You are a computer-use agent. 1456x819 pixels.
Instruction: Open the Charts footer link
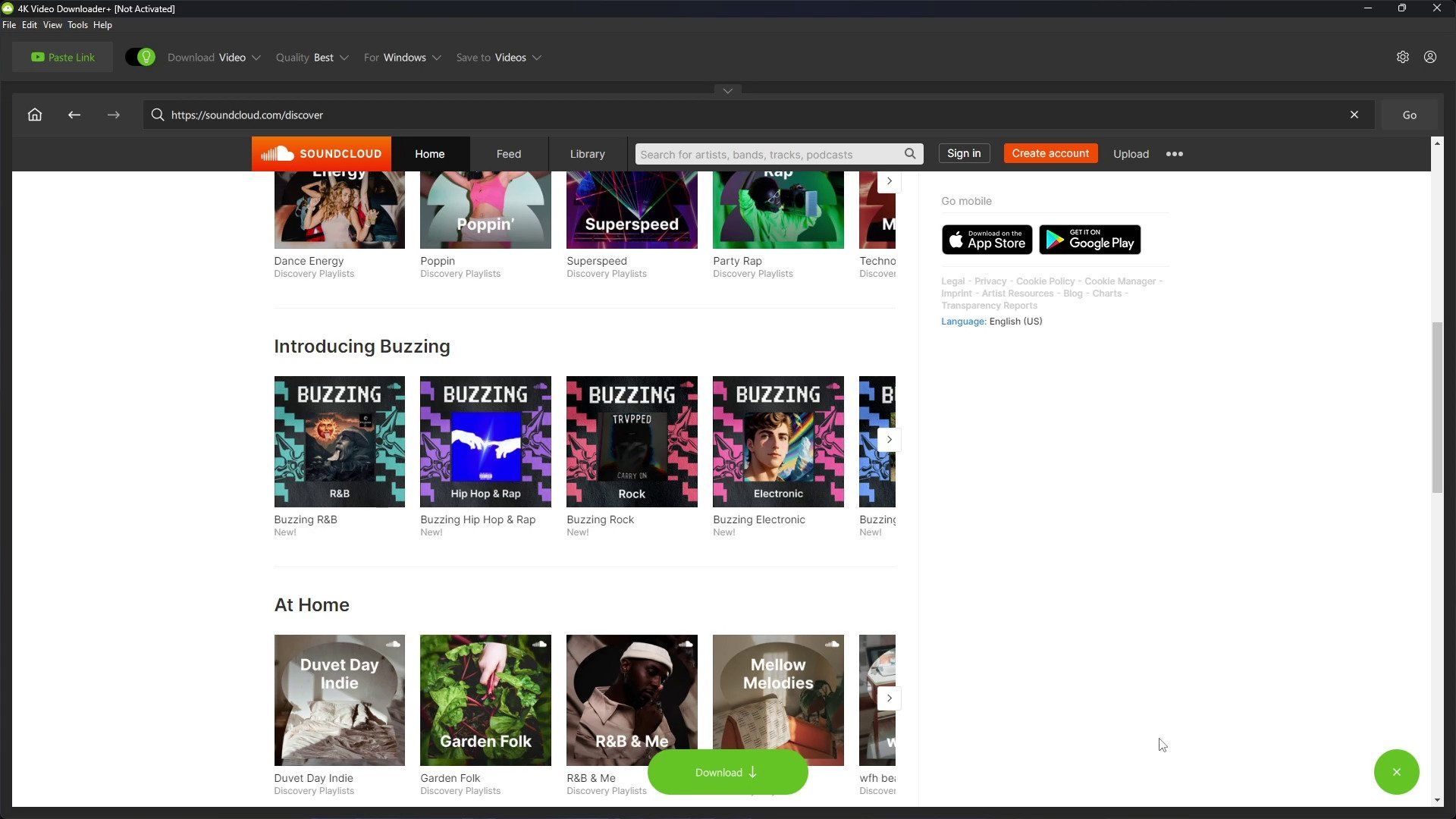1106,293
